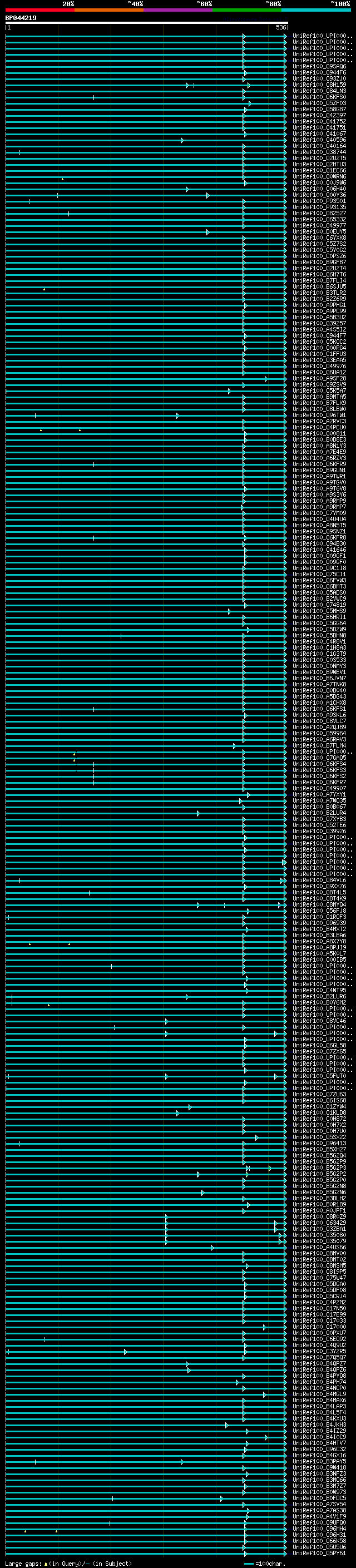Image resolution: width=356 pixels, height=1568 pixels.
Task: Select the UniRef100_Q7GAQ5 label
Action: pos(319,758)
